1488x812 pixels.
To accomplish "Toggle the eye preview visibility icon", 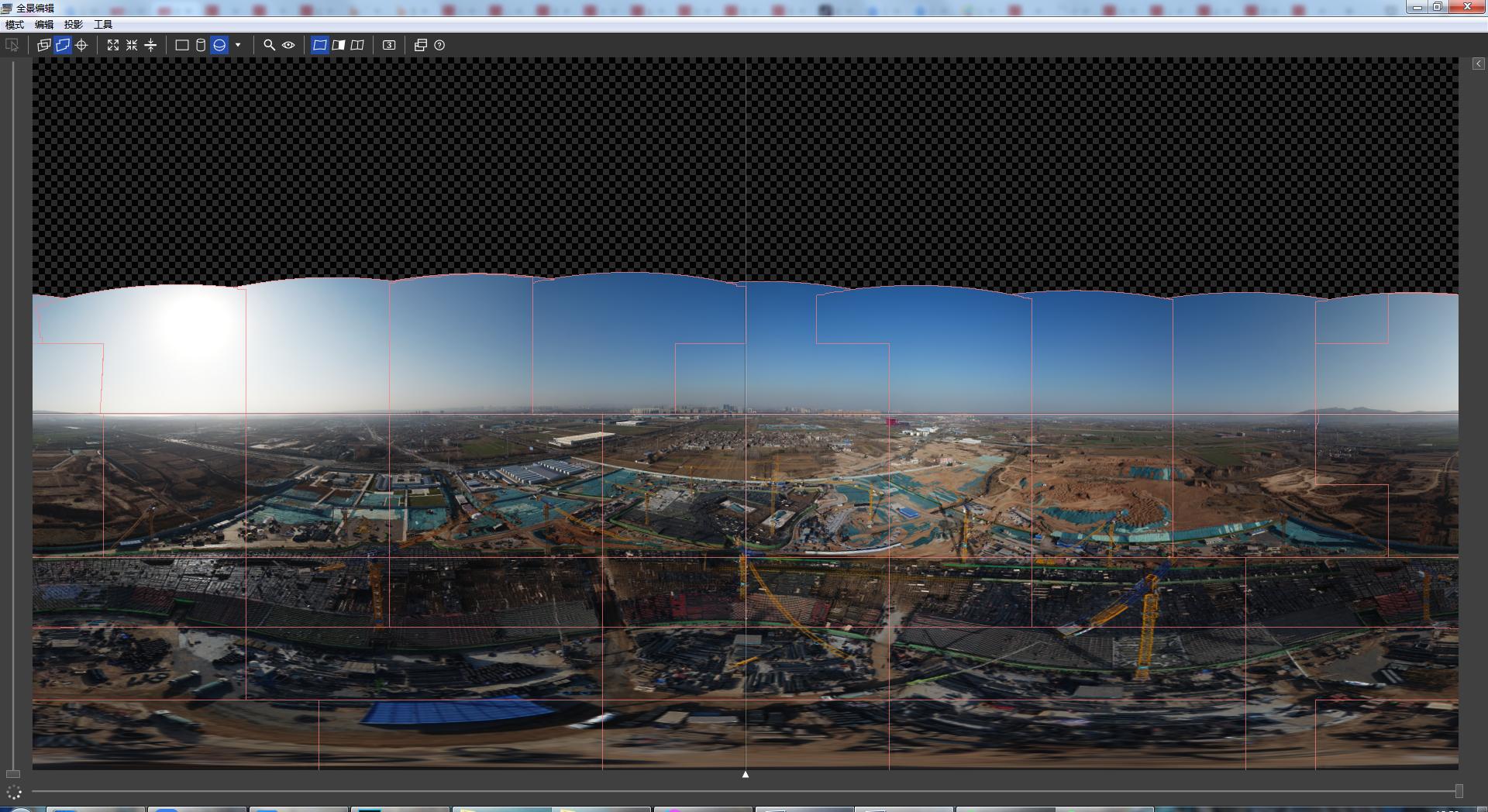I will [x=288, y=45].
